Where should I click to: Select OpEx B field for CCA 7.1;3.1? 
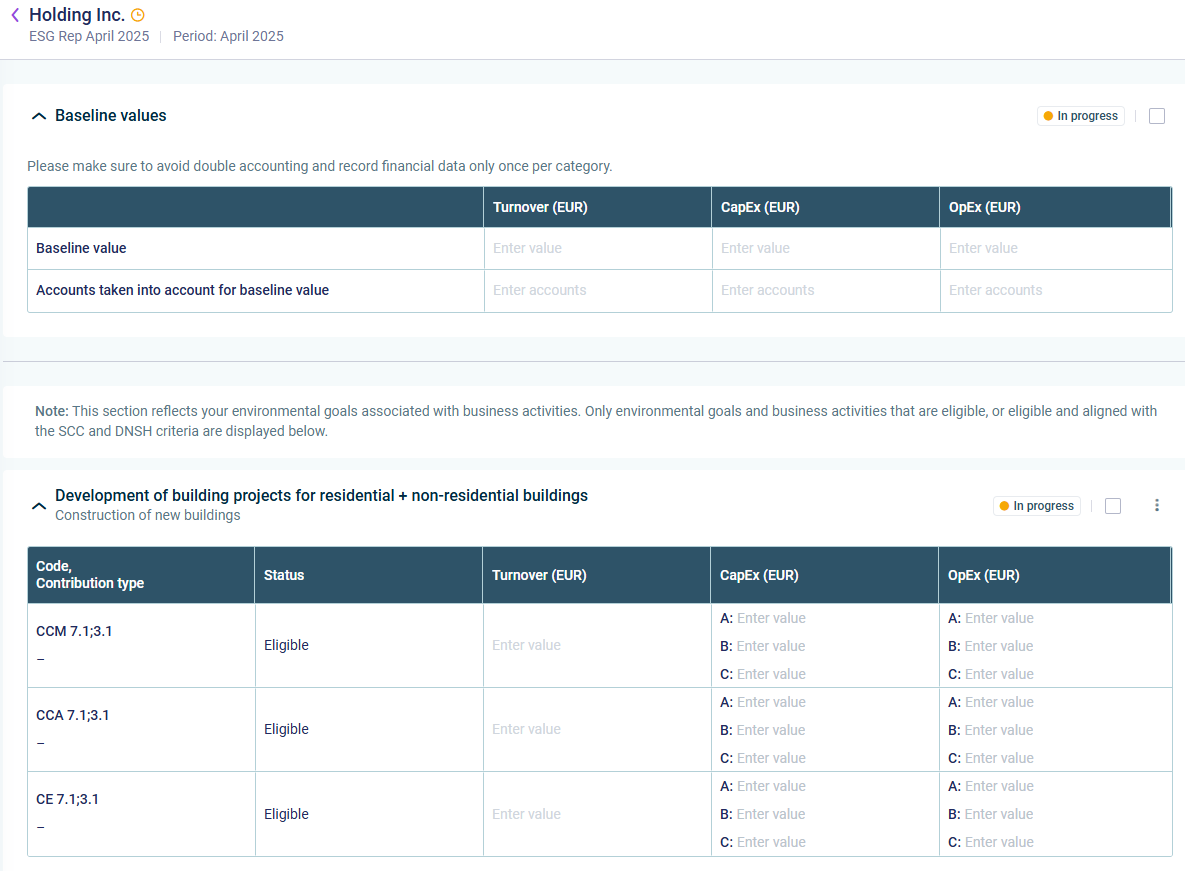pos(999,730)
